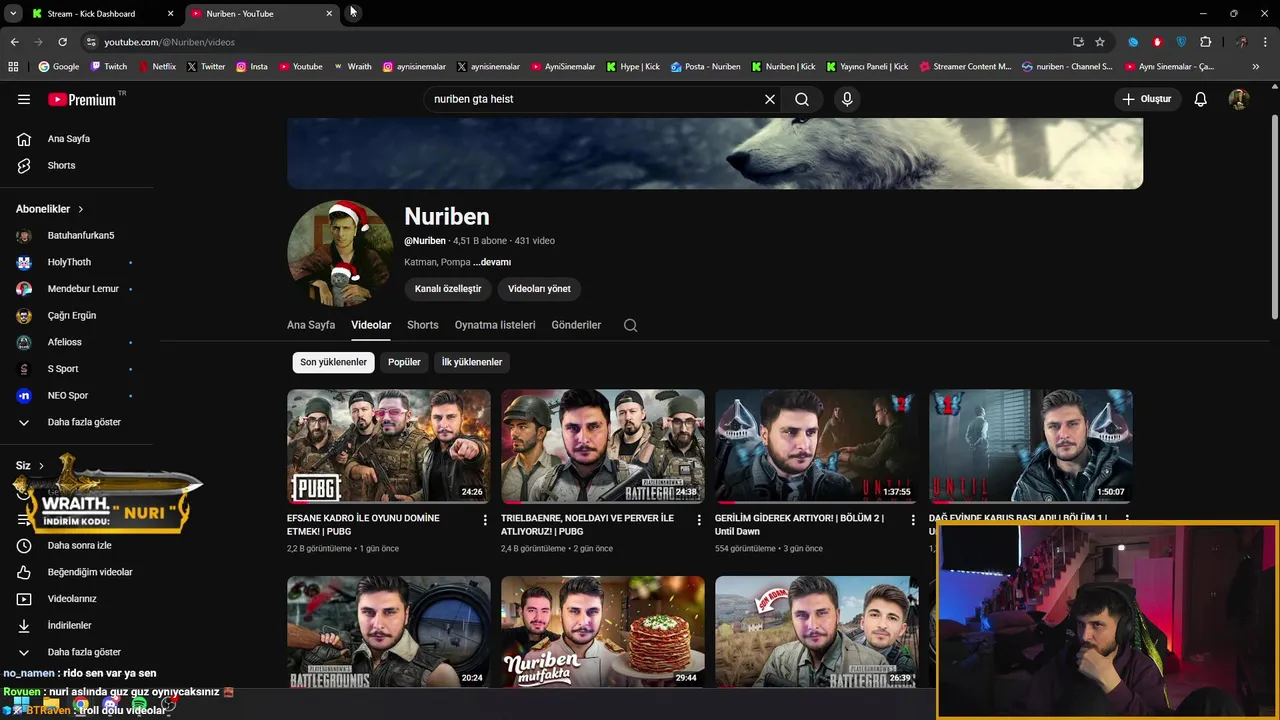
Task: Bookmark this page with the star
Action: click(x=1100, y=42)
